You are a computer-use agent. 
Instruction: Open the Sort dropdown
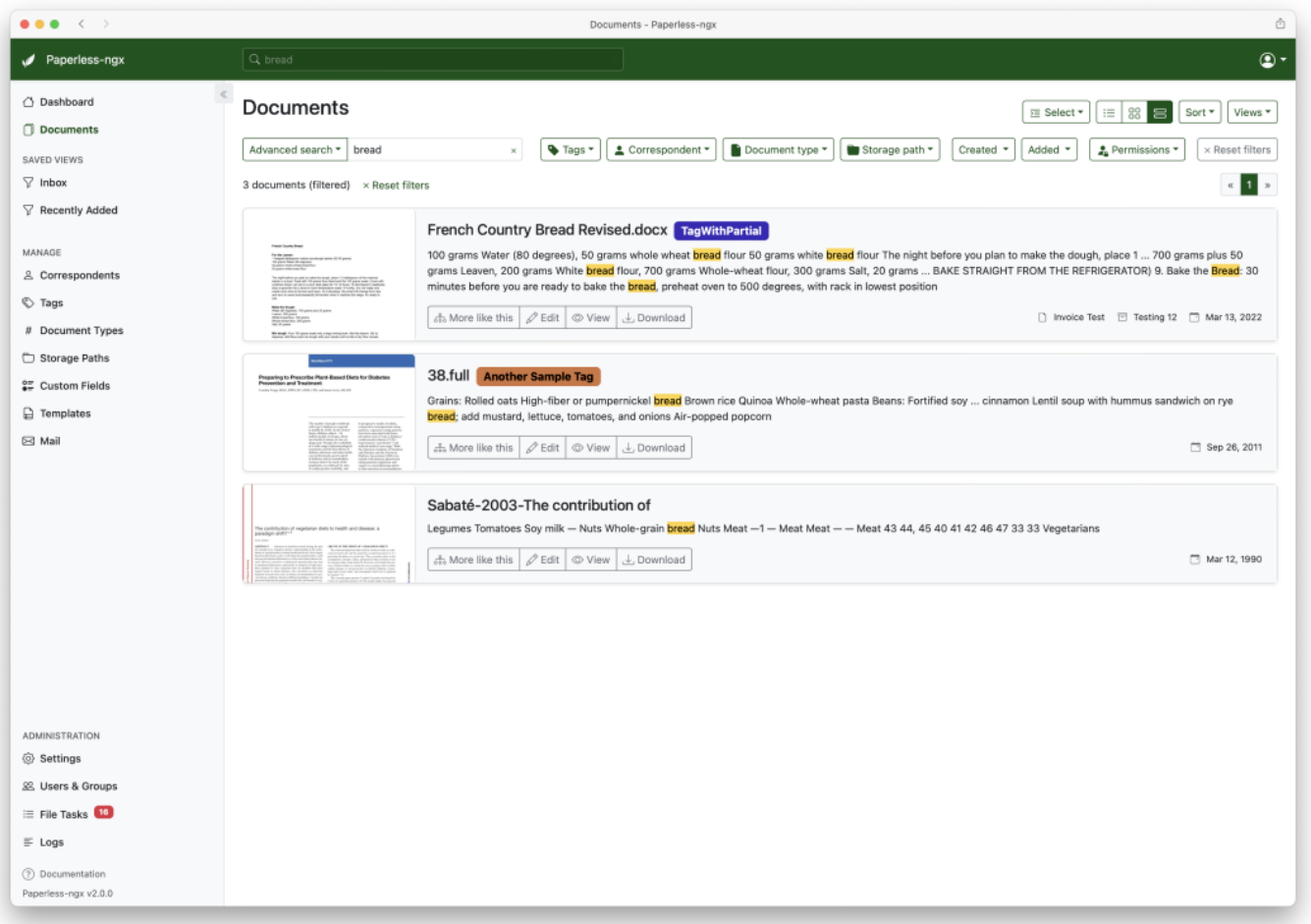[1200, 112]
